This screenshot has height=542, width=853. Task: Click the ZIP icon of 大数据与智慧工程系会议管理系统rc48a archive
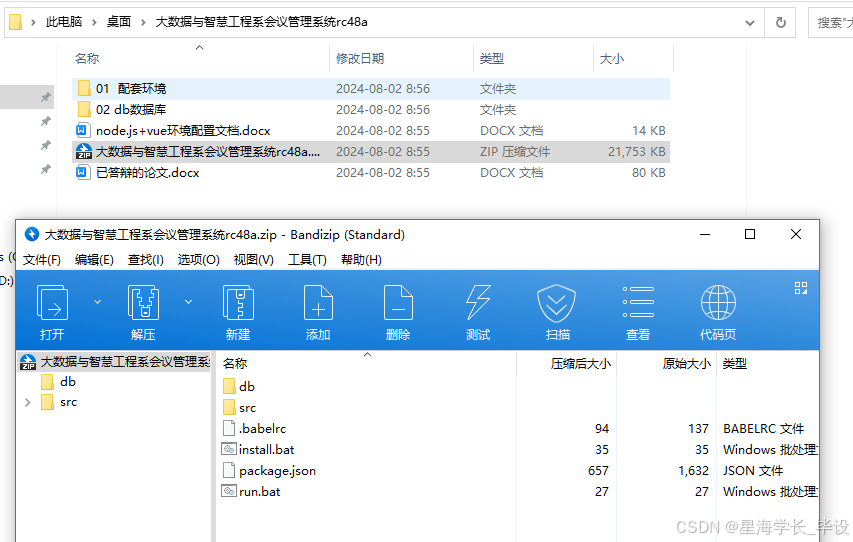click(84, 151)
